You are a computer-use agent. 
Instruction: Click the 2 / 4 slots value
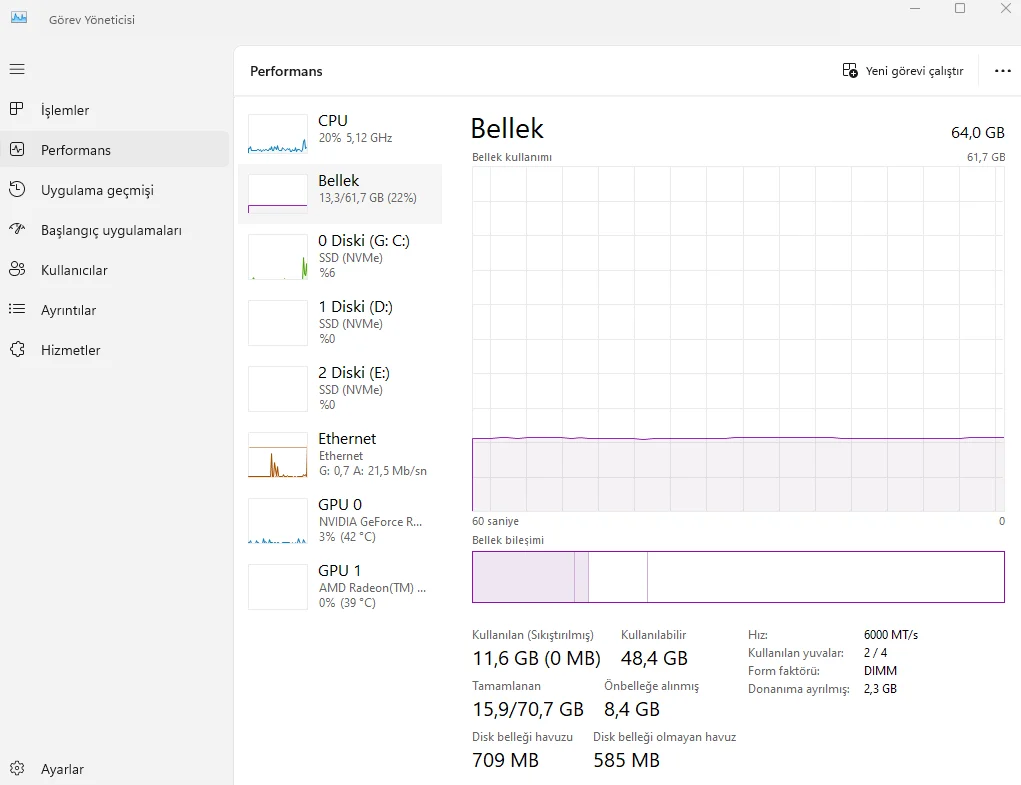[x=875, y=652]
